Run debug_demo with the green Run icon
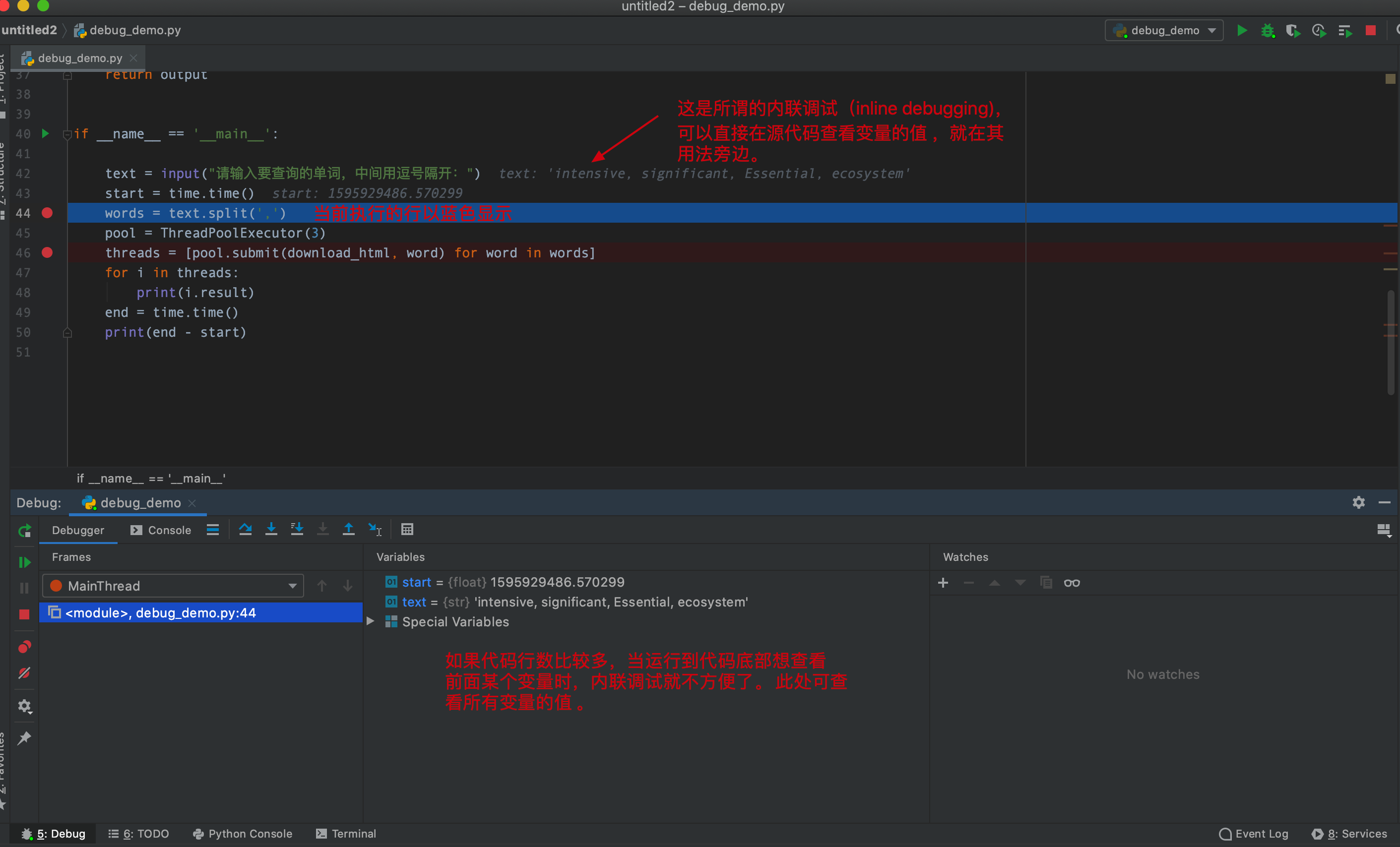 point(1242,30)
